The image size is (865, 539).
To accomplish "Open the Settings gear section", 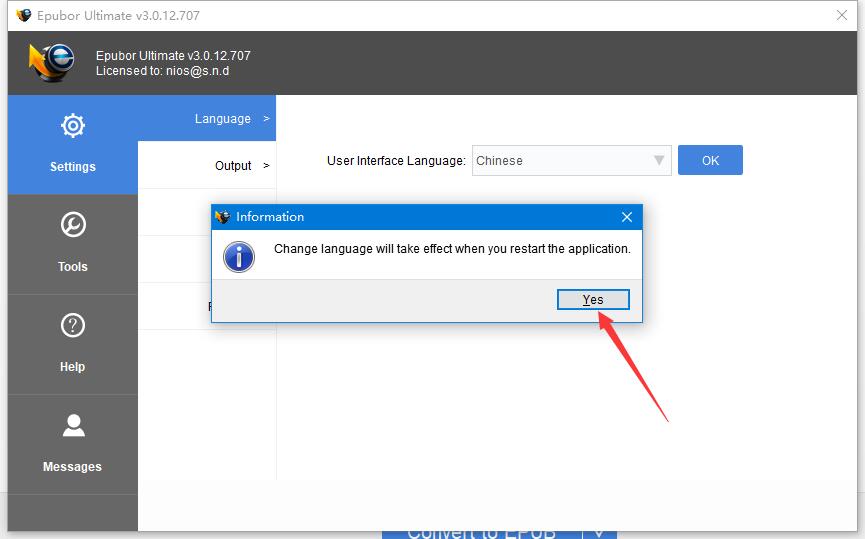I will [72, 145].
